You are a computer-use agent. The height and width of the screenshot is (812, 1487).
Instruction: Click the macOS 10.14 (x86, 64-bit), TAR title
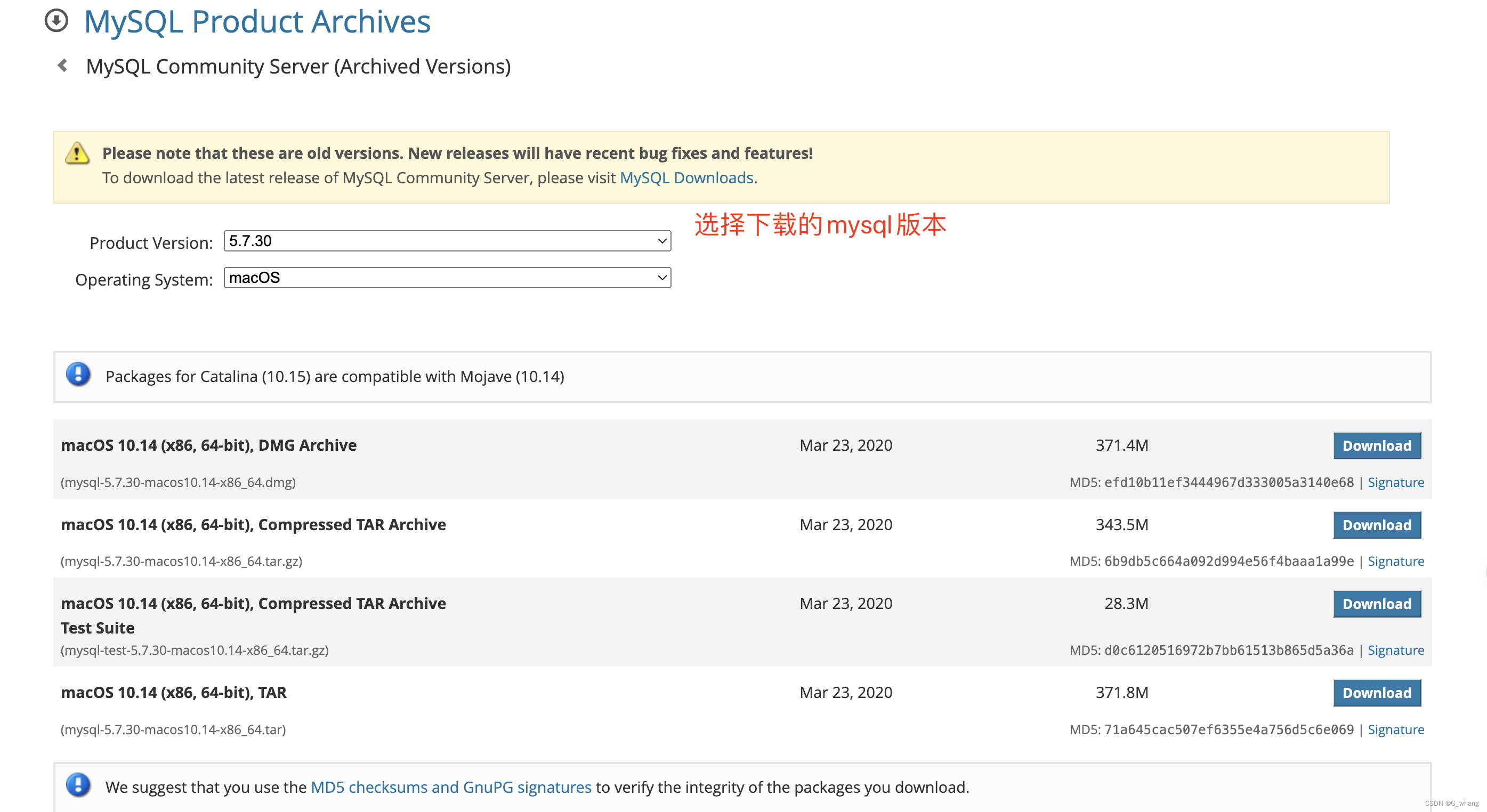pos(173,693)
